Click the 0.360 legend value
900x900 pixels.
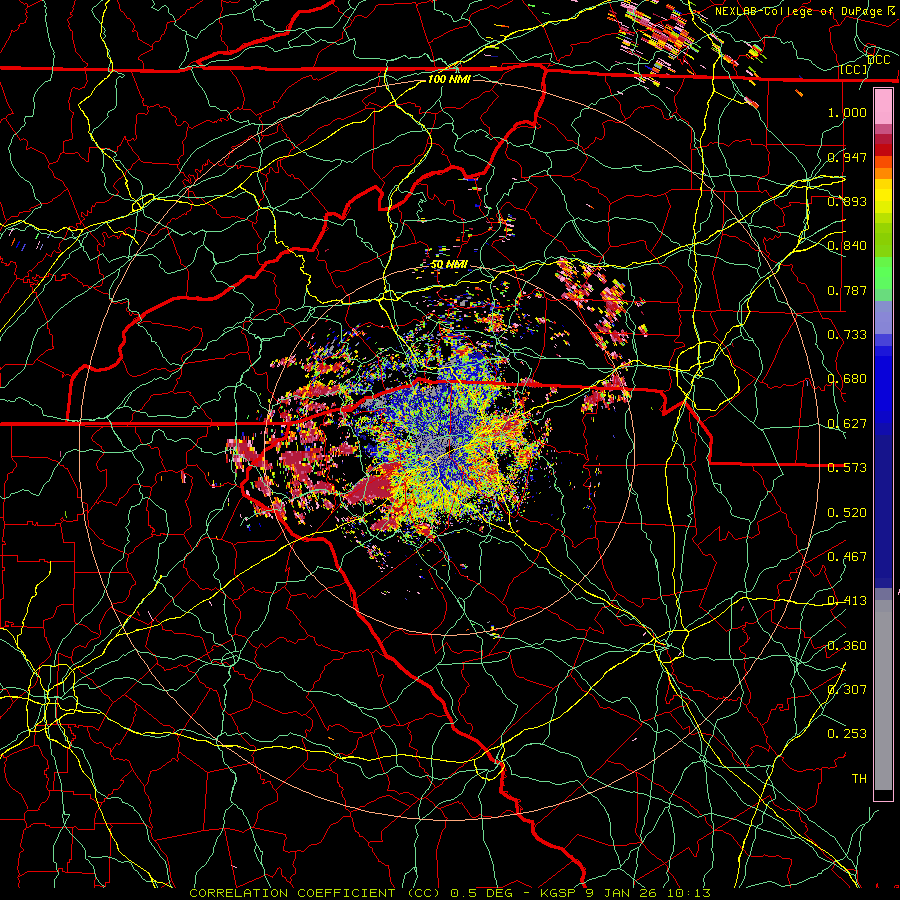point(847,646)
